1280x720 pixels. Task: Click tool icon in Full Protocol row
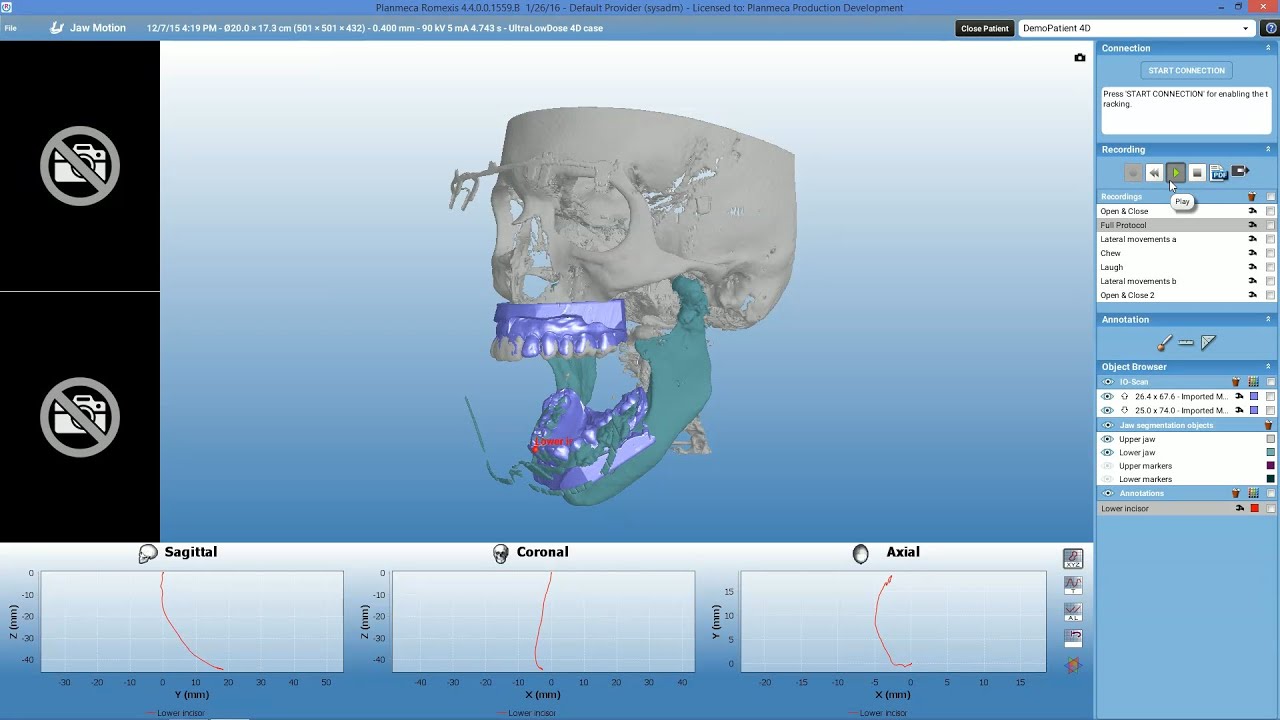coord(1252,225)
